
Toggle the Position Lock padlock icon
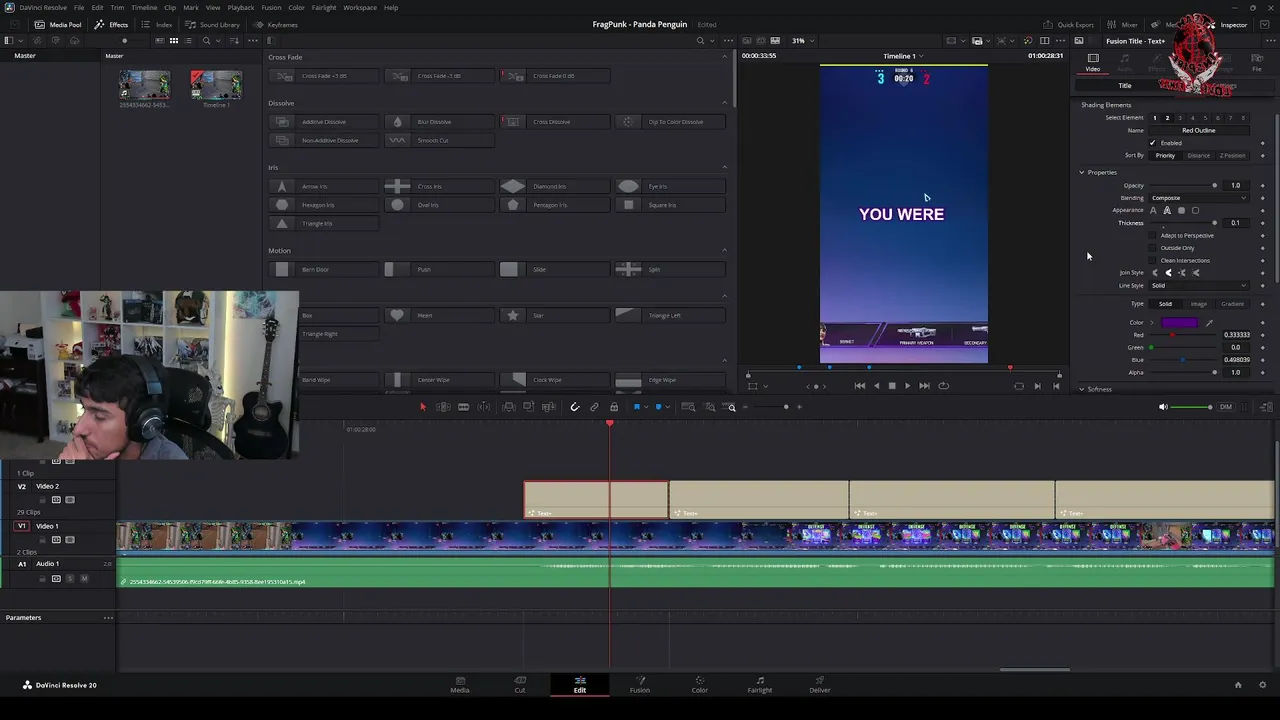614,407
